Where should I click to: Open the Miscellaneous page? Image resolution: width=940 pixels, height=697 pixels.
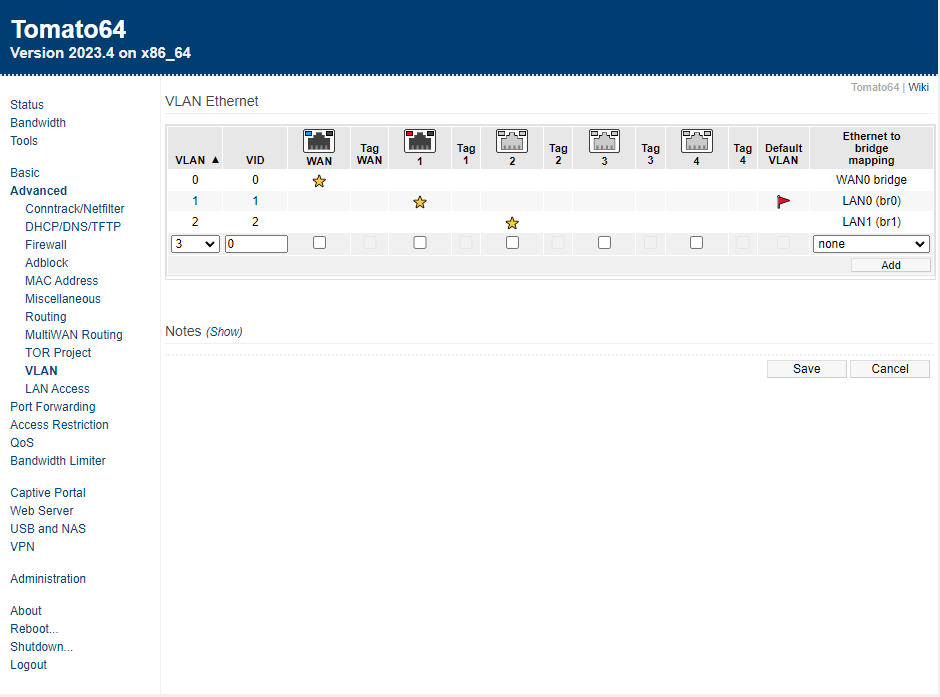(x=63, y=299)
